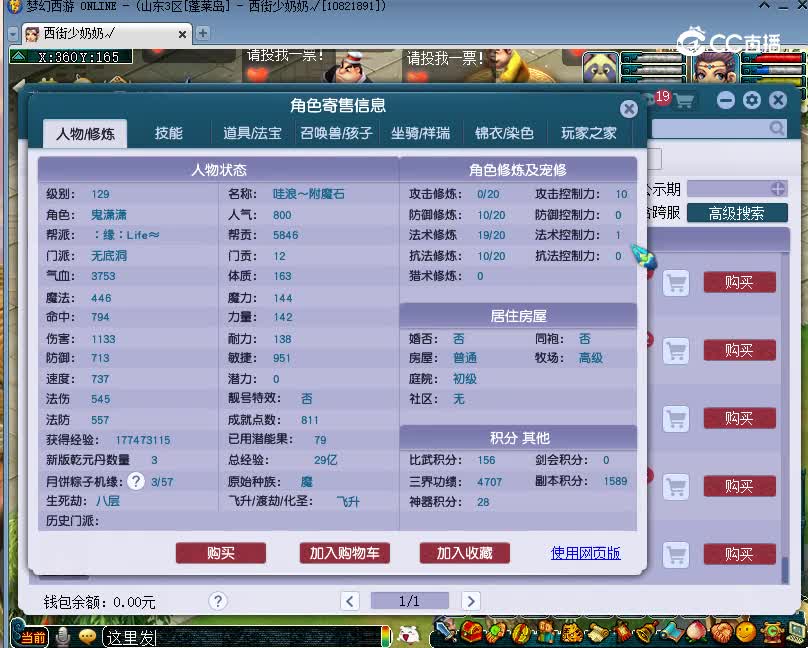Click the 当前 chat channel button
The width and height of the screenshot is (808, 648).
click(34, 637)
